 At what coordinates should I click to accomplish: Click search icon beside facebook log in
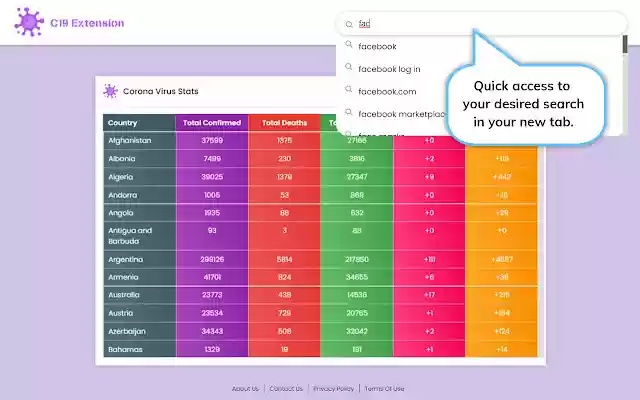(349, 67)
